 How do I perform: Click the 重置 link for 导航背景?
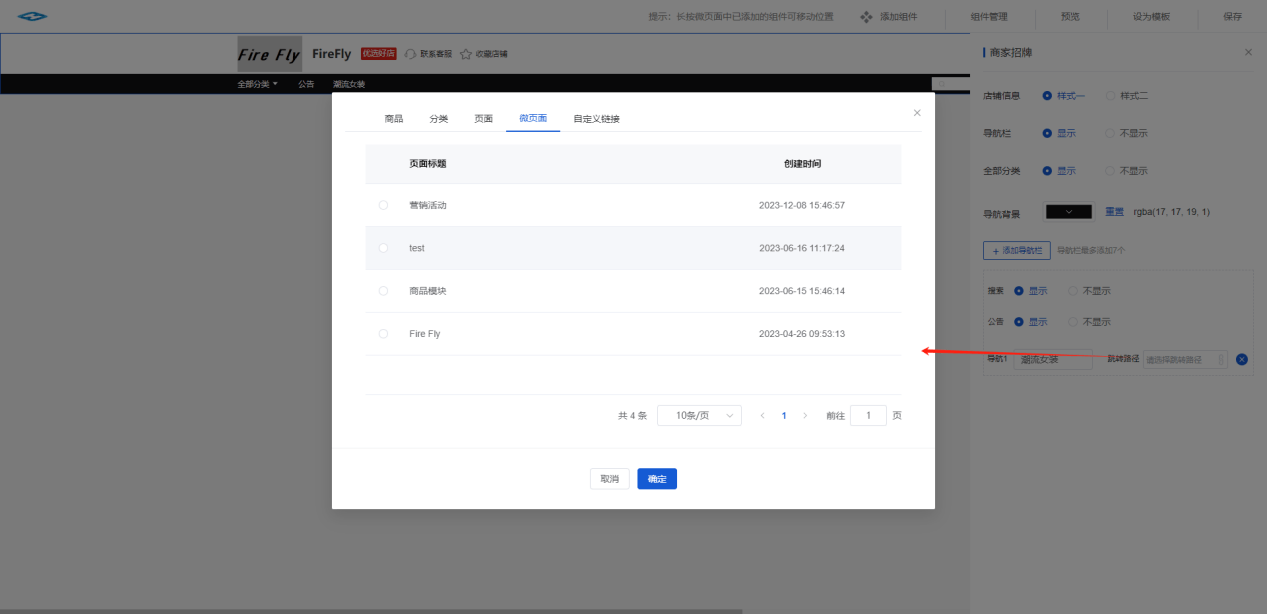[x=1115, y=212]
